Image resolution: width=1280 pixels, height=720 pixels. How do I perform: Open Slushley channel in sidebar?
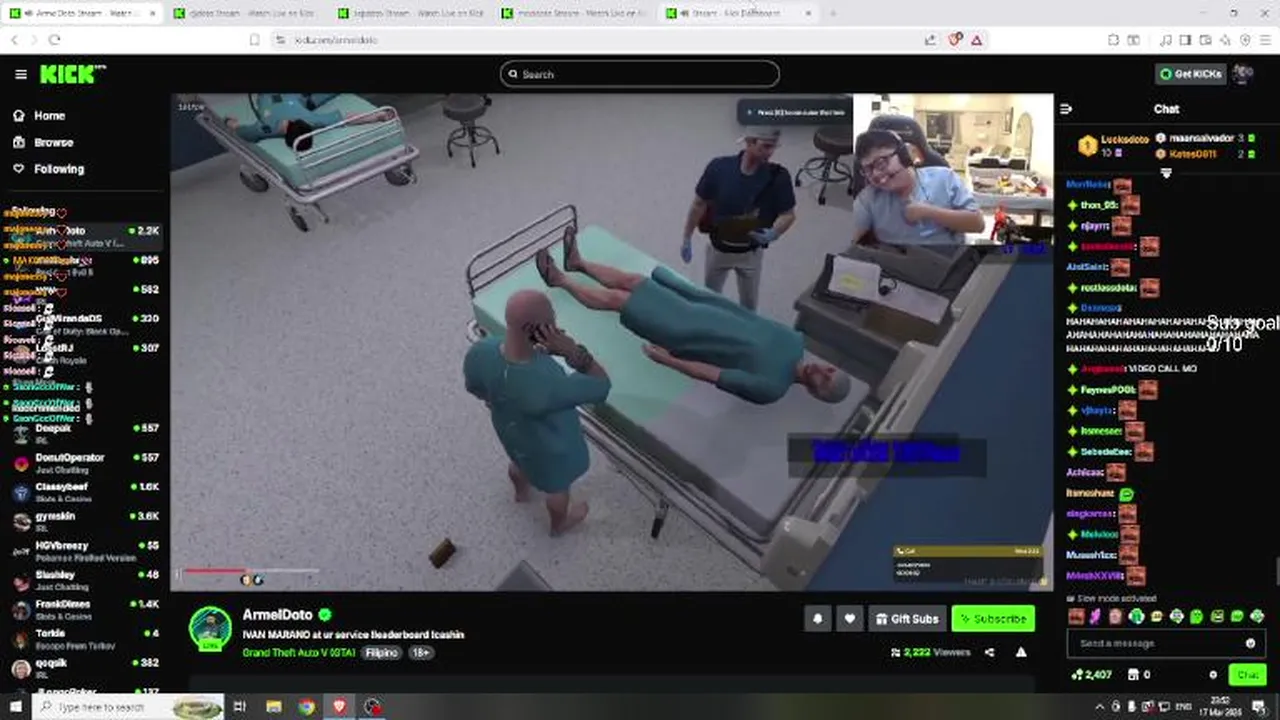click(x=85, y=580)
